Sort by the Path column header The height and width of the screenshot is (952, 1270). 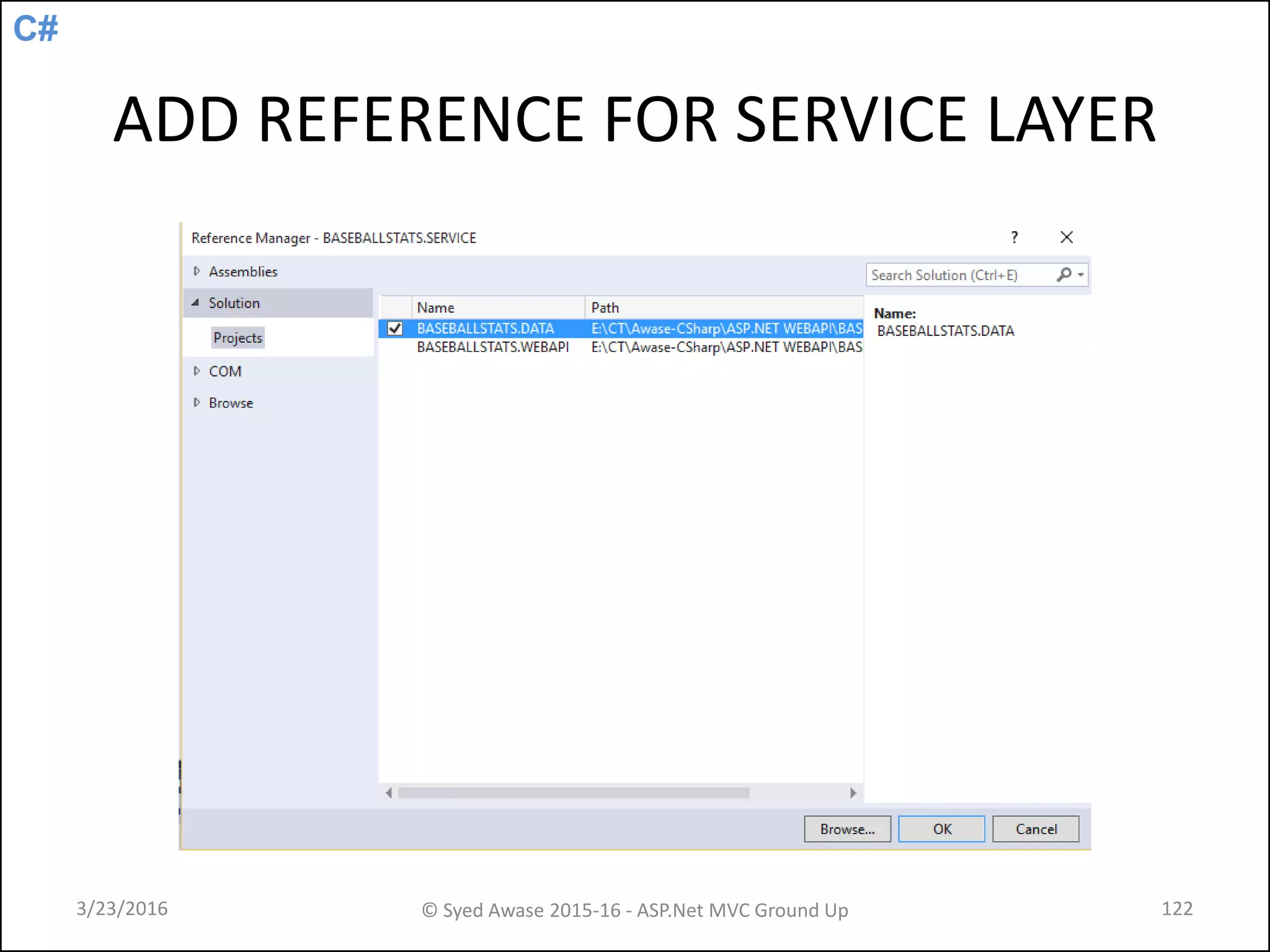pyautogui.click(x=724, y=307)
